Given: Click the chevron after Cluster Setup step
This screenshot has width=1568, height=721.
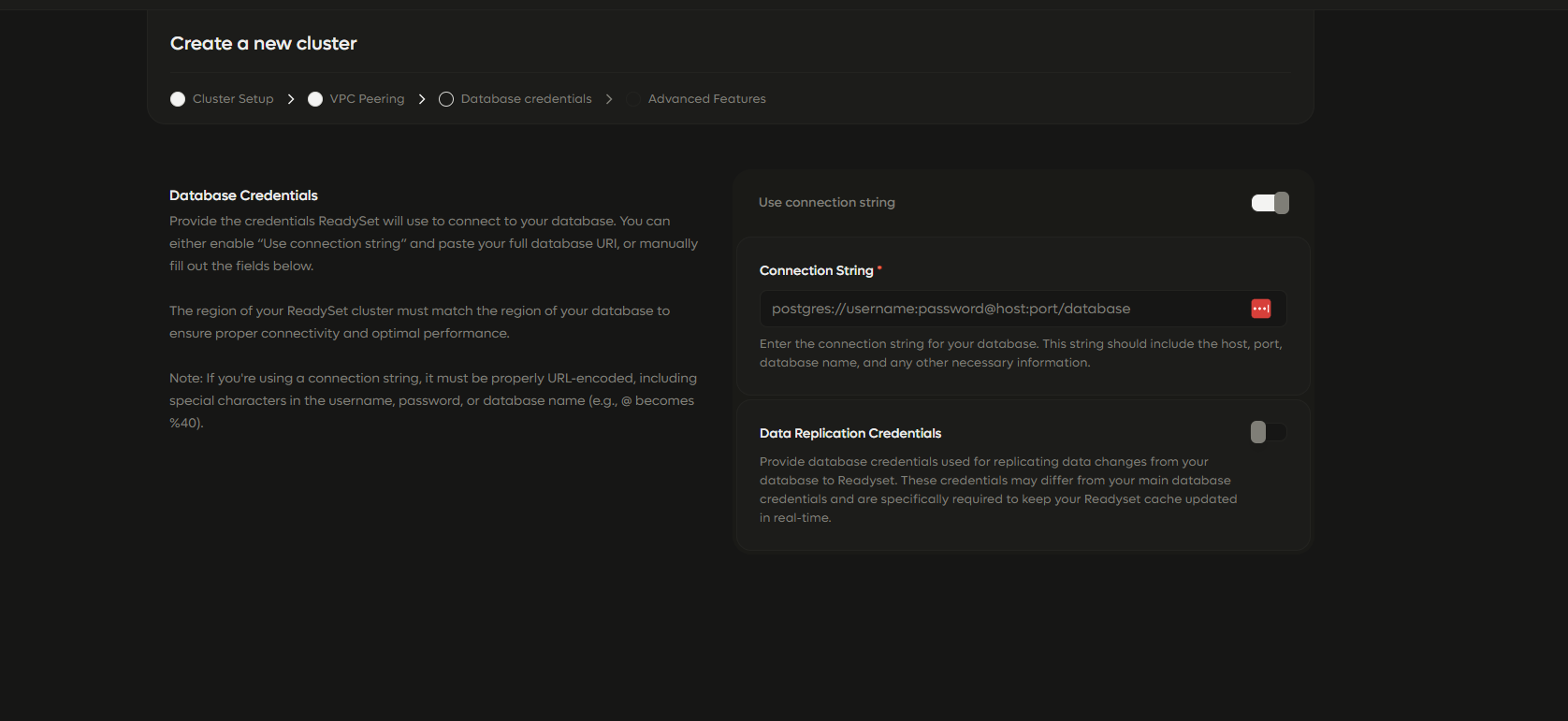Looking at the screenshot, I should [291, 99].
